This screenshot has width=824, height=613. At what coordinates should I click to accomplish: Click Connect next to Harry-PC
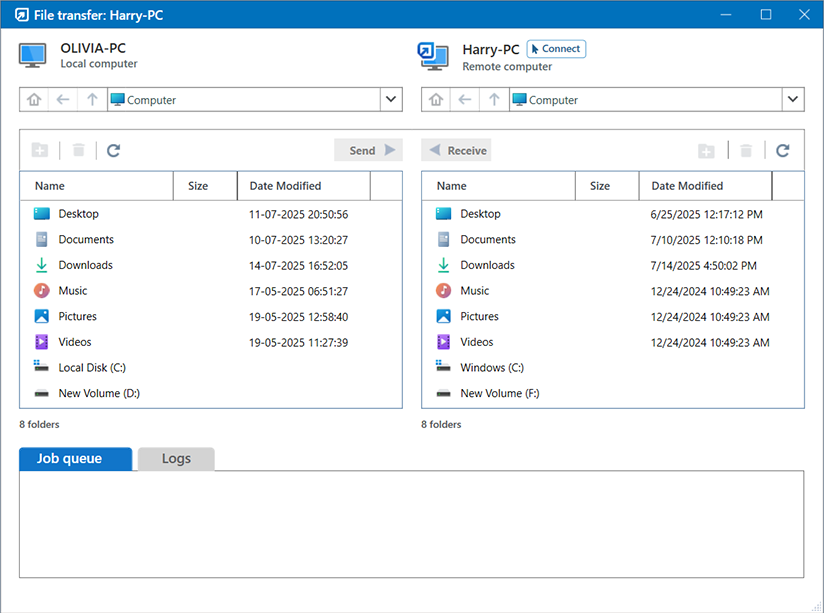point(555,49)
